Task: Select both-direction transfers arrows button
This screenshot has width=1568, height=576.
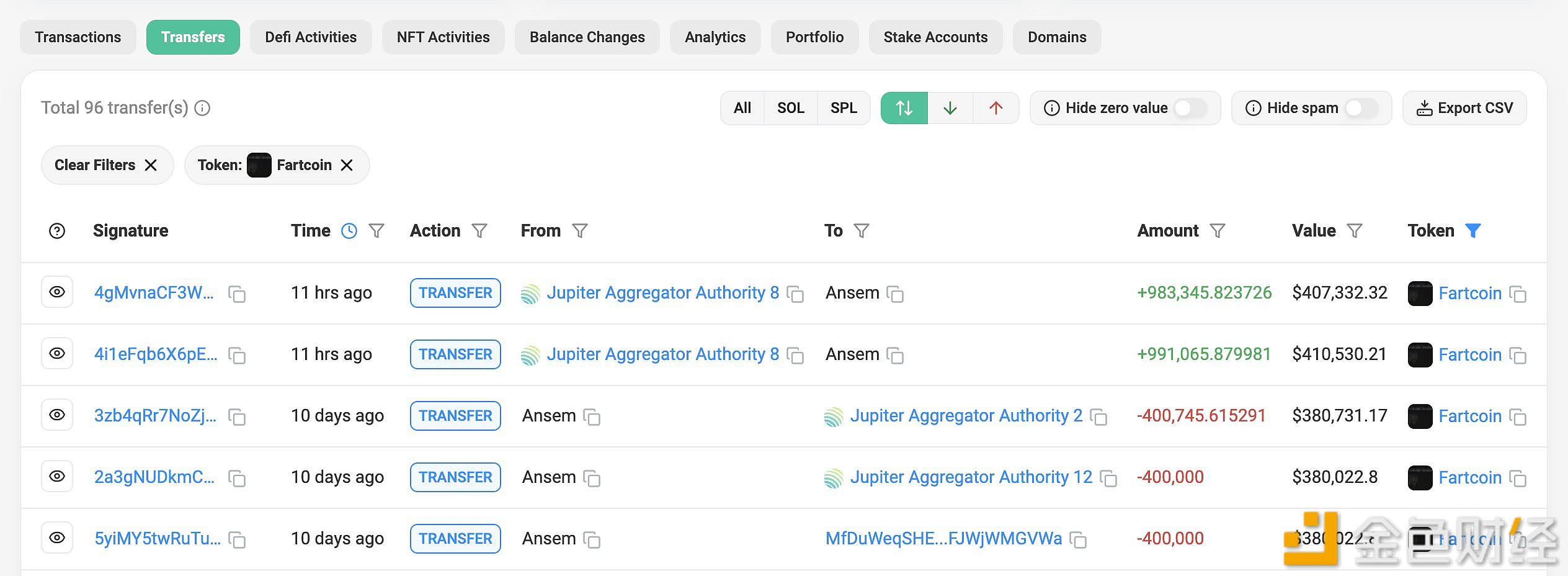Action: click(904, 108)
